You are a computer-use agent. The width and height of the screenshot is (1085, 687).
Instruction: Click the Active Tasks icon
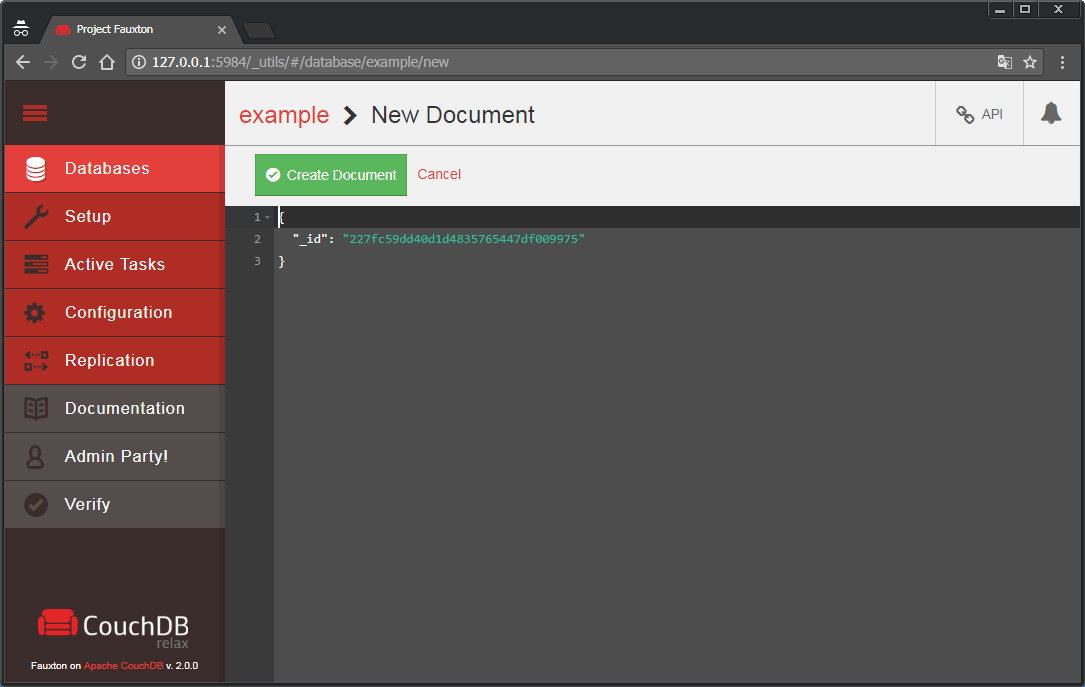click(36, 265)
